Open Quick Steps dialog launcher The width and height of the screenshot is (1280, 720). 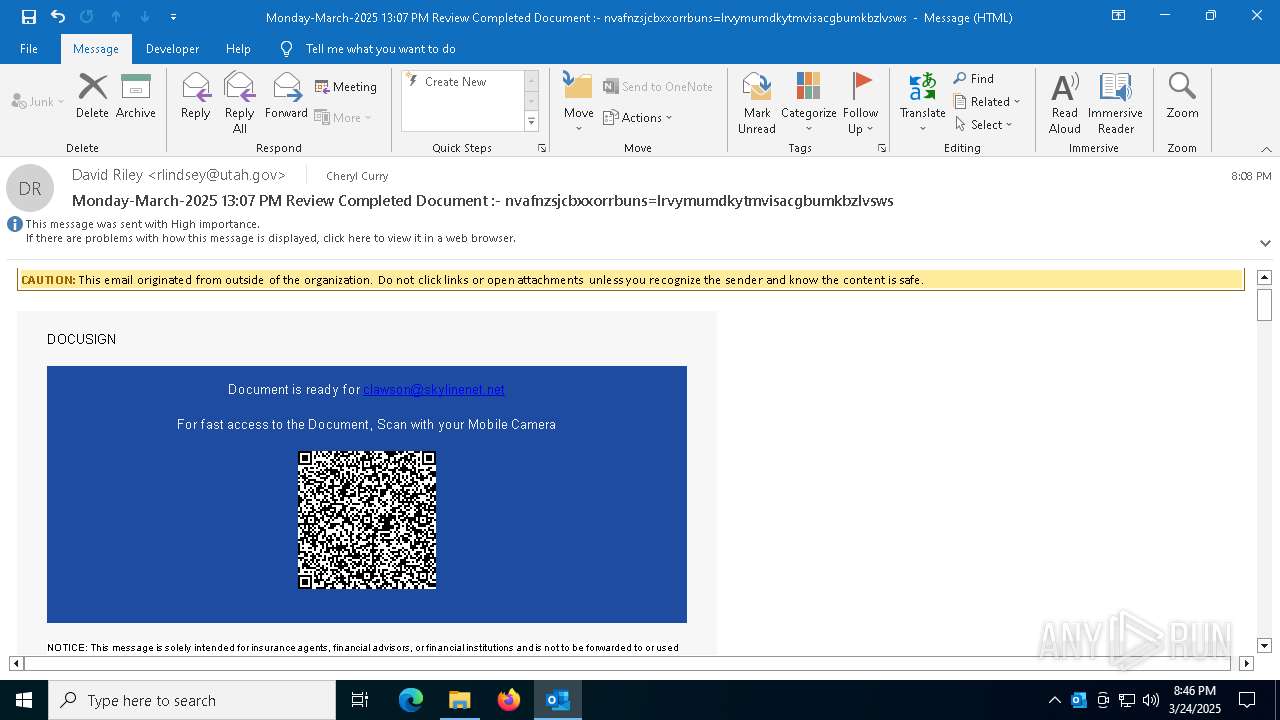coord(542,148)
